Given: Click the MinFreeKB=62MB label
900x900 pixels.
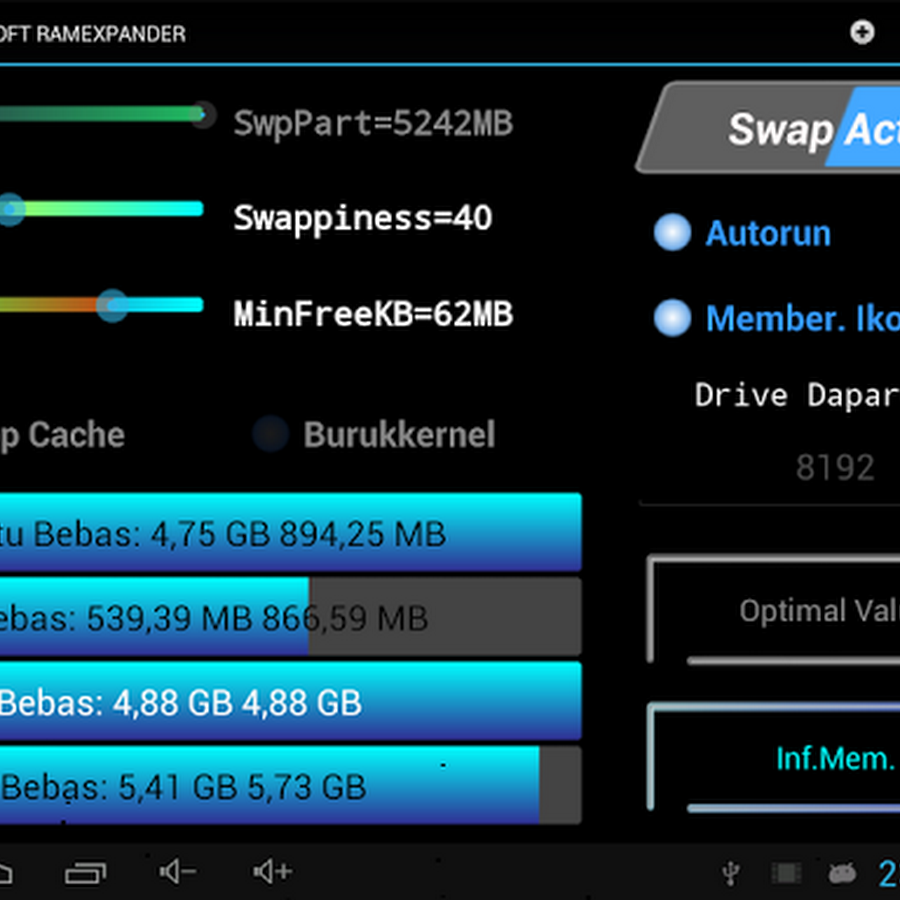Looking at the screenshot, I should pos(373,314).
